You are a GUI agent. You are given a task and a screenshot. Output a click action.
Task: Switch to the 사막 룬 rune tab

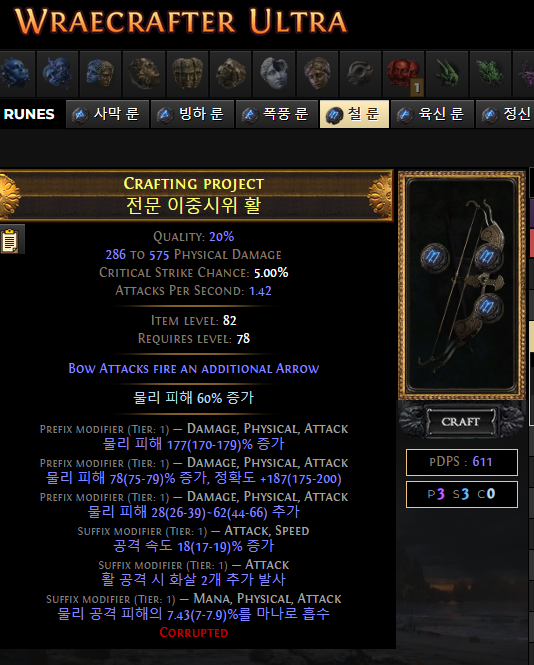click(107, 114)
